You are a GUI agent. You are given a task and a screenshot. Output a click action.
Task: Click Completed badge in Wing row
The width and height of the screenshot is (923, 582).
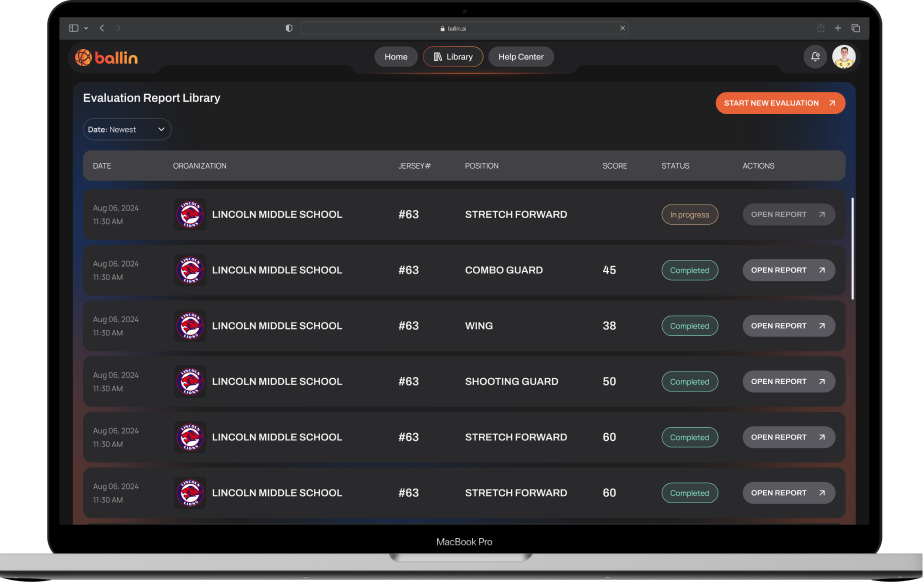pos(689,326)
